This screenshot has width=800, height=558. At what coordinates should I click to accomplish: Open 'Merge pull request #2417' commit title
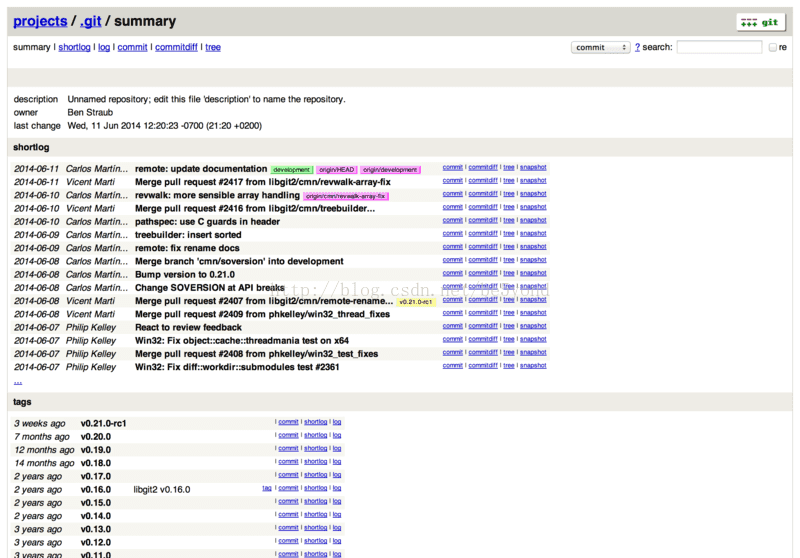pos(263,182)
